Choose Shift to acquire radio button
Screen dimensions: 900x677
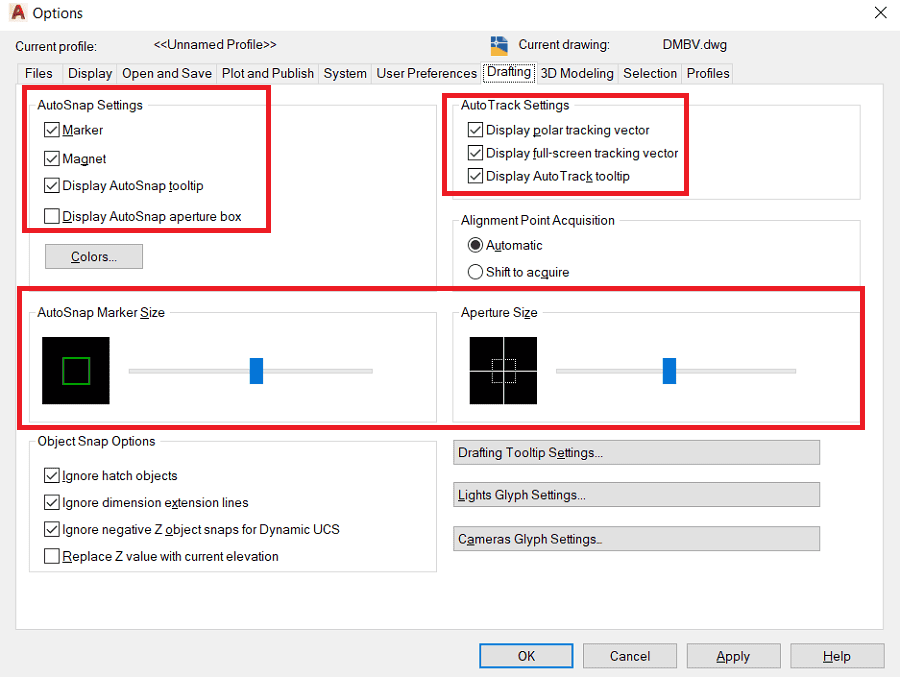pos(475,272)
